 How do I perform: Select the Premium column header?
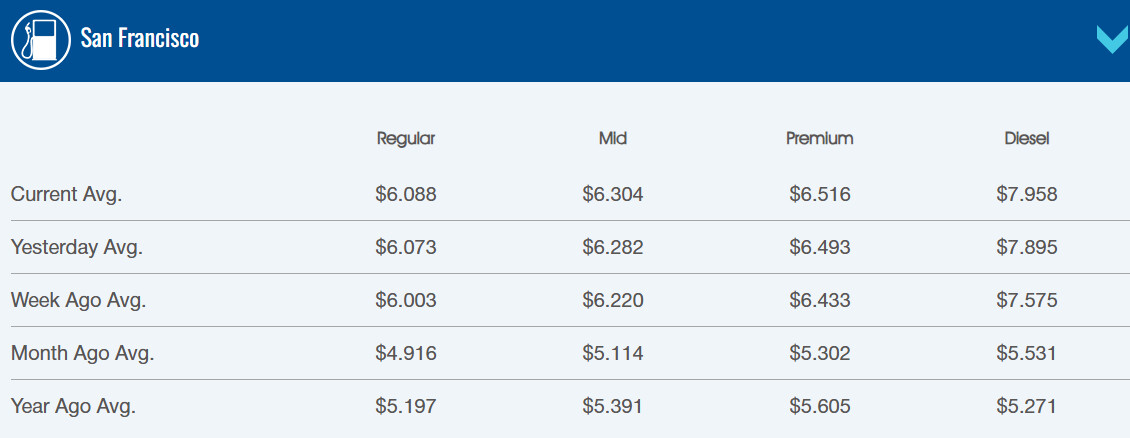tap(820, 139)
